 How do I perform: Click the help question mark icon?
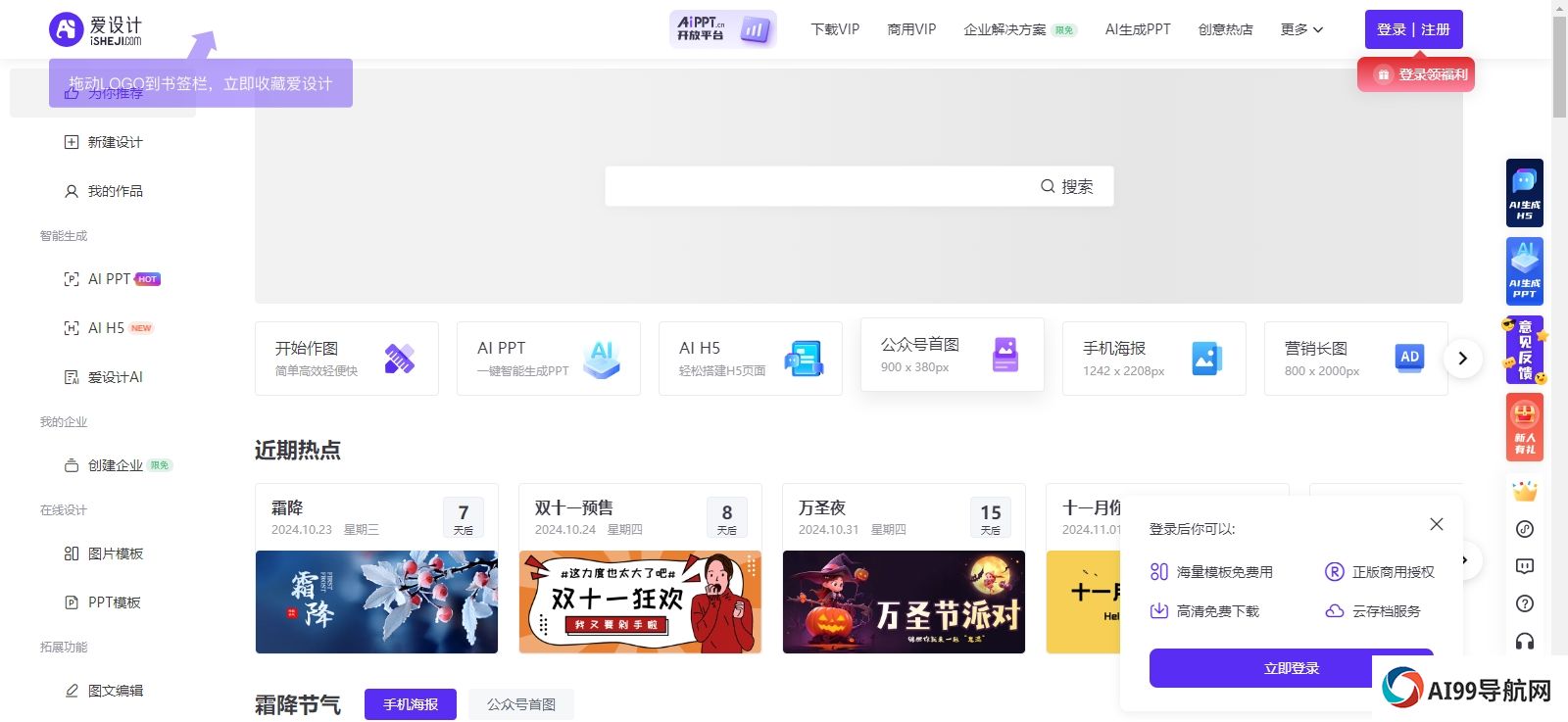pos(1525,603)
